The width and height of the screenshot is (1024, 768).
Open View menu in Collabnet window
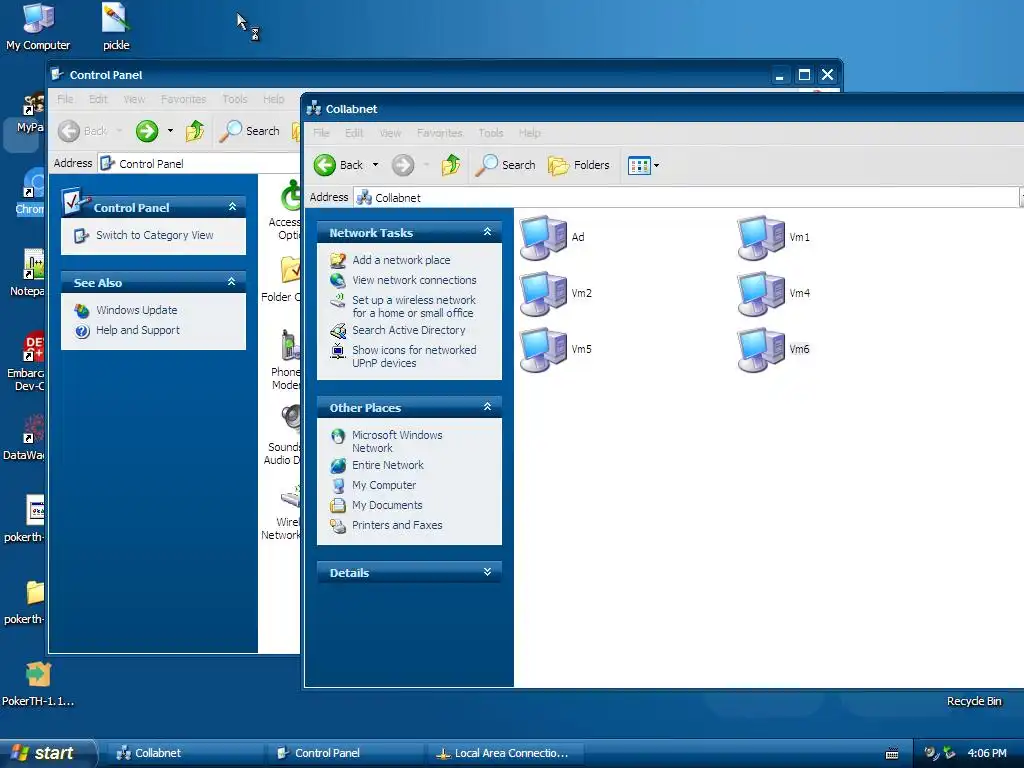(x=391, y=133)
